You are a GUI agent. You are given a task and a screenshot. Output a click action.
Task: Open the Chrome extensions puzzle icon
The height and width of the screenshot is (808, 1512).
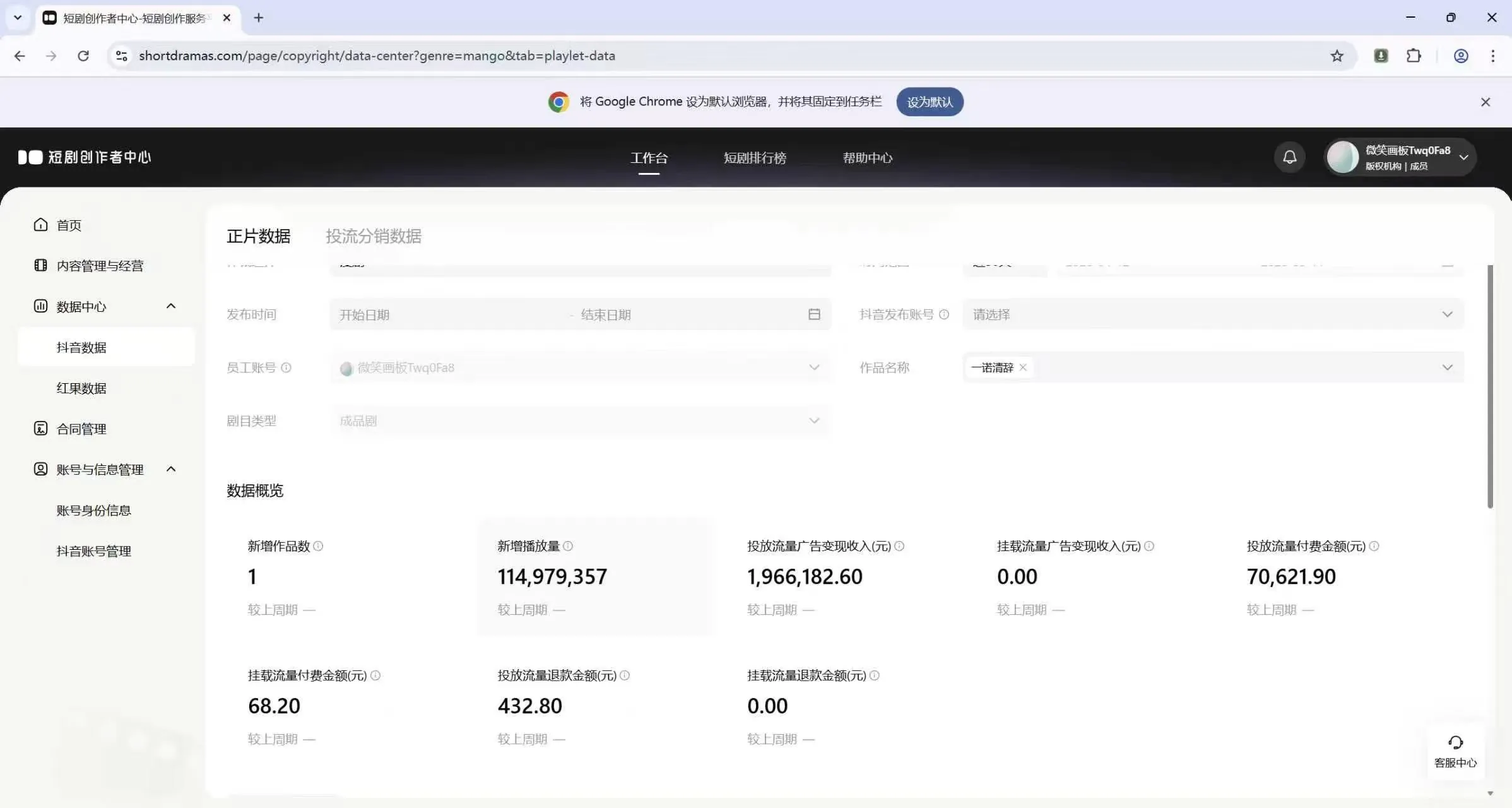click(x=1414, y=56)
